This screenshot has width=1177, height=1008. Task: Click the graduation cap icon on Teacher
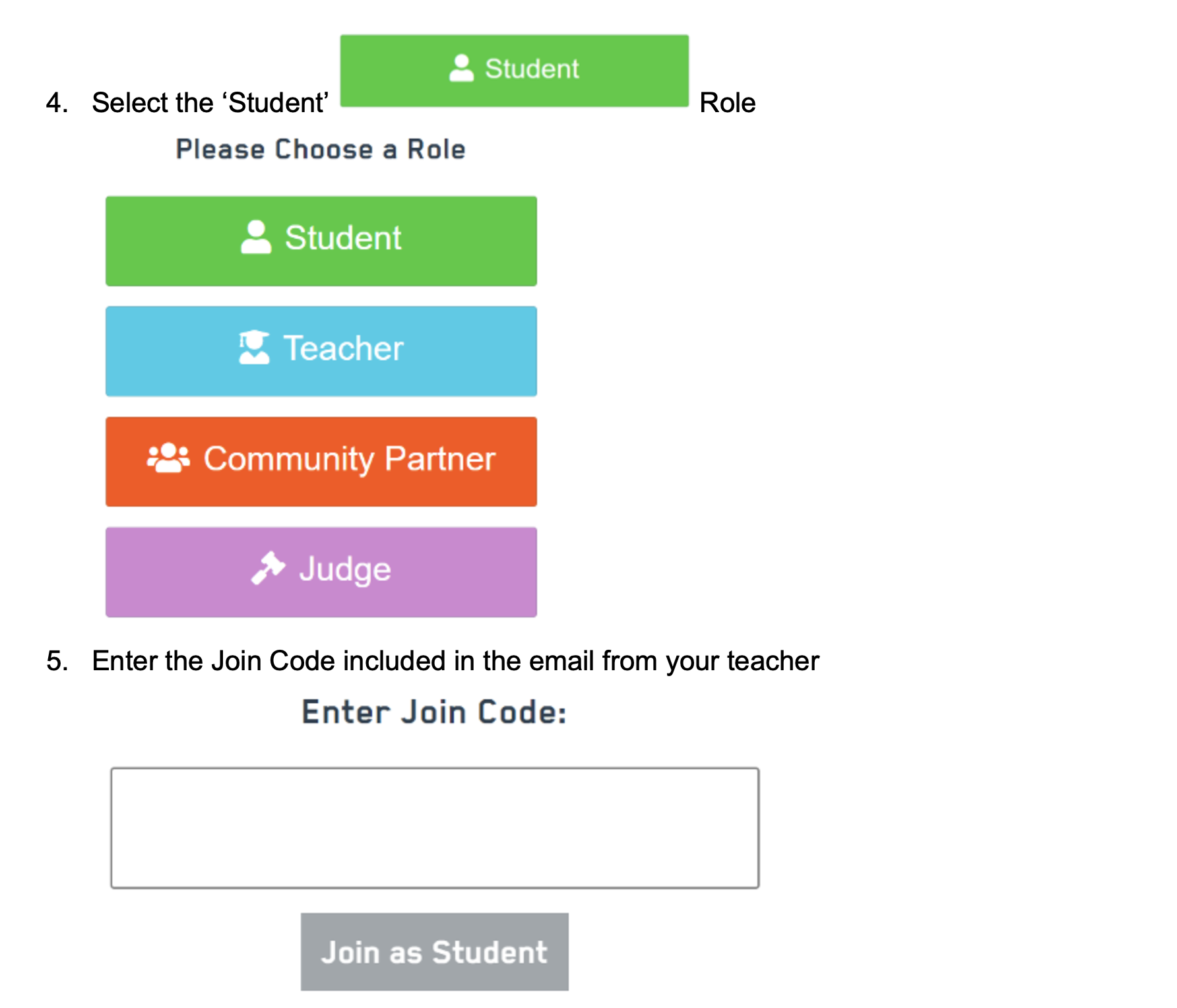254,348
